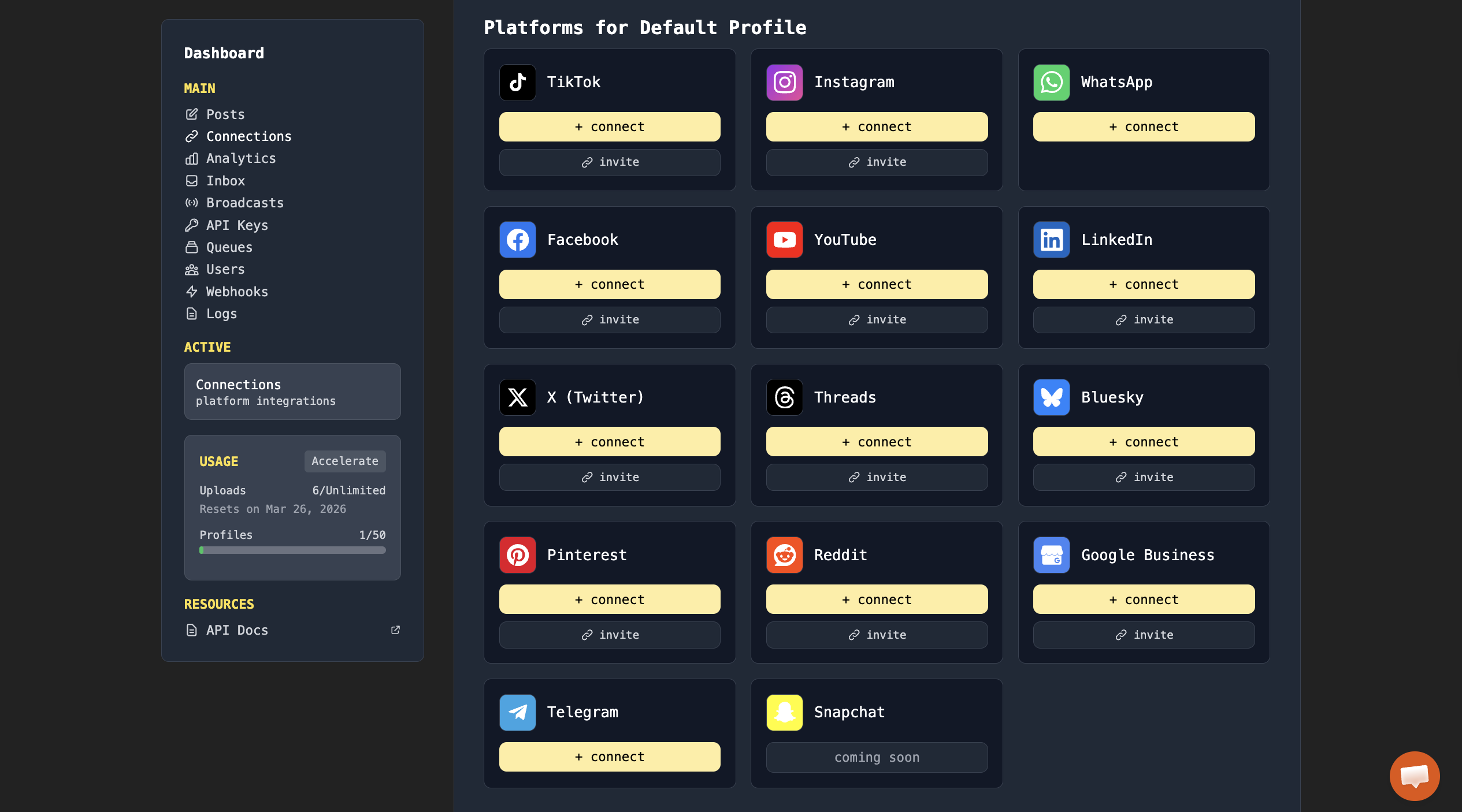Connect a Pinterest account
1462x812 pixels.
coord(610,599)
